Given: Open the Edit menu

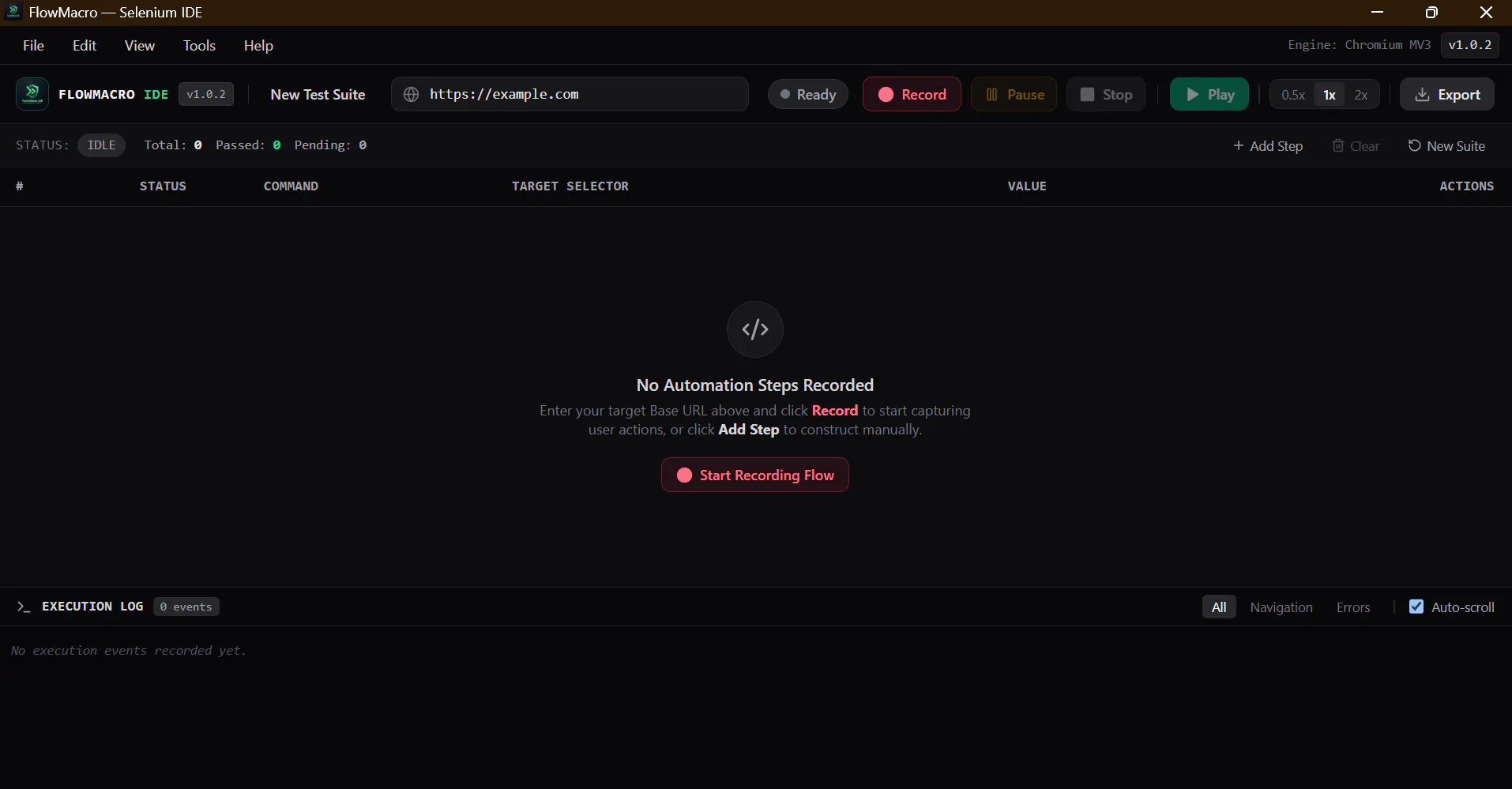Looking at the screenshot, I should click(85, 45).
